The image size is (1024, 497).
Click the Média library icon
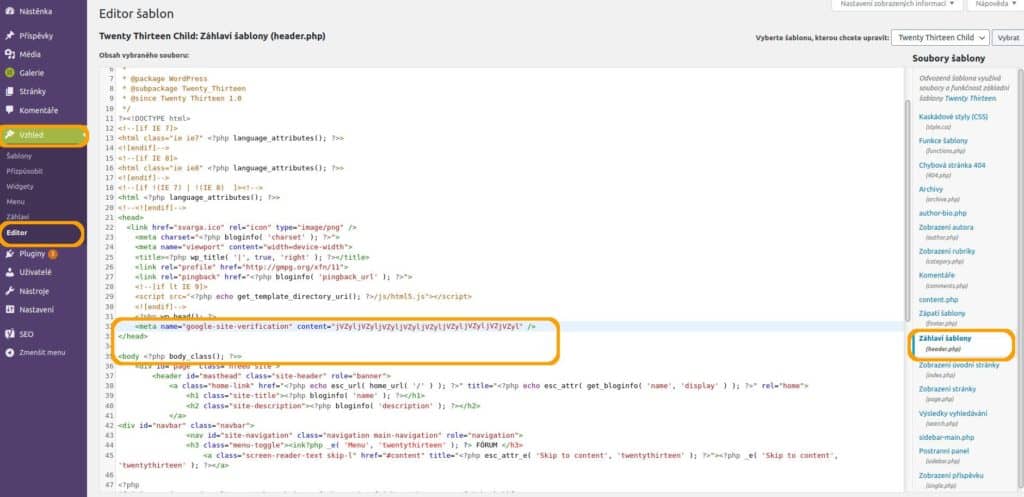(x=10, y=54)
